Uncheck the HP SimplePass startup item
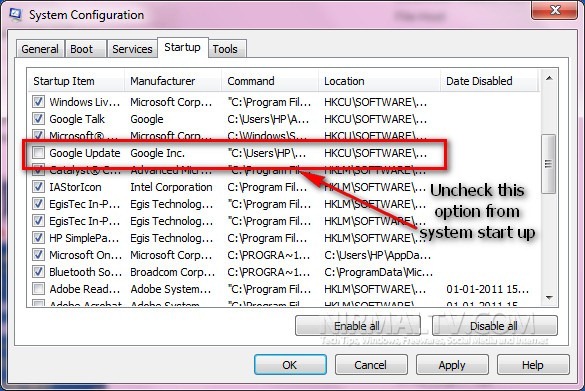The height and width of the screenshot is (391, 585). coord(38,237)
